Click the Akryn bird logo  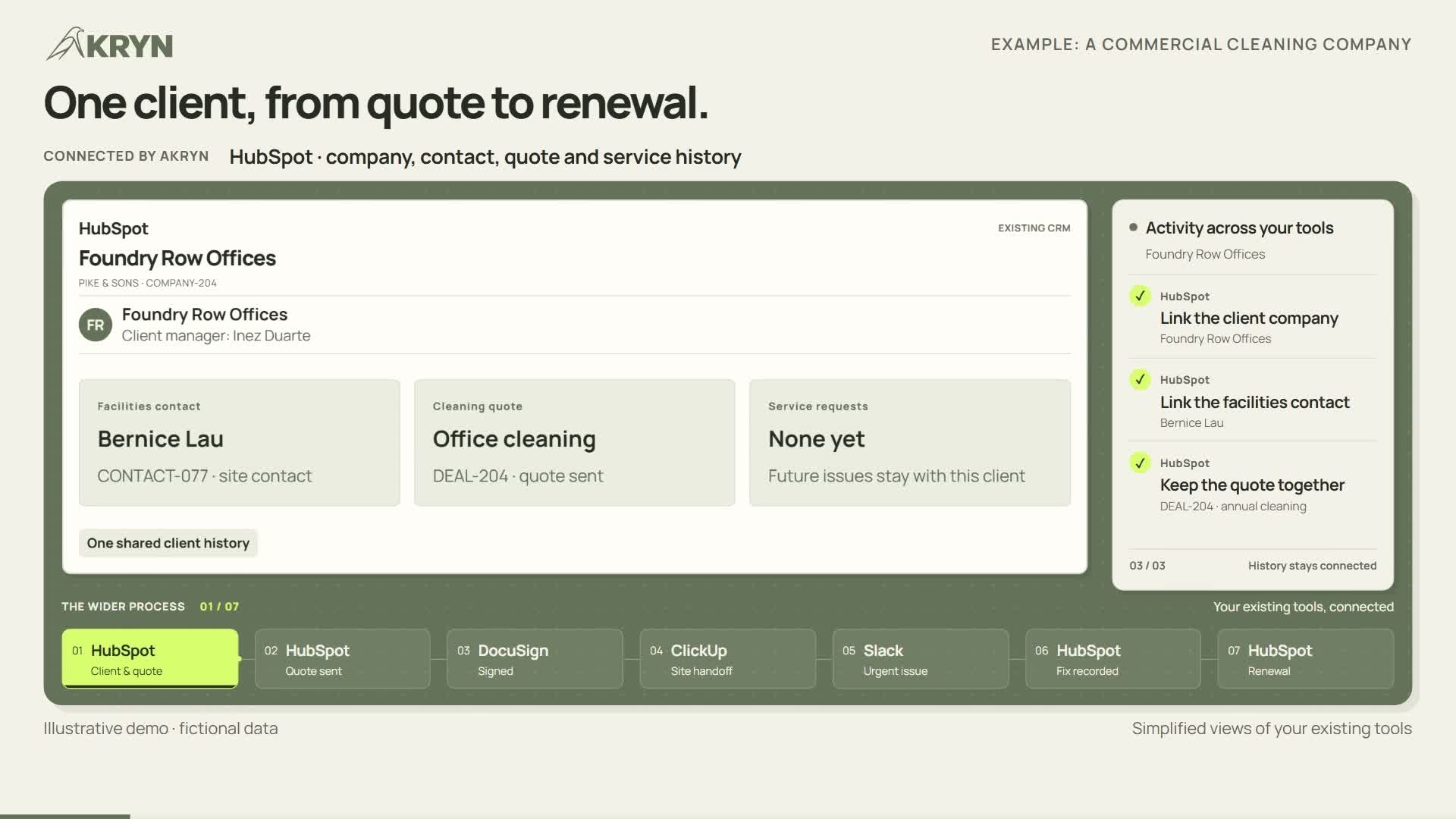click(x=109, y=44)
